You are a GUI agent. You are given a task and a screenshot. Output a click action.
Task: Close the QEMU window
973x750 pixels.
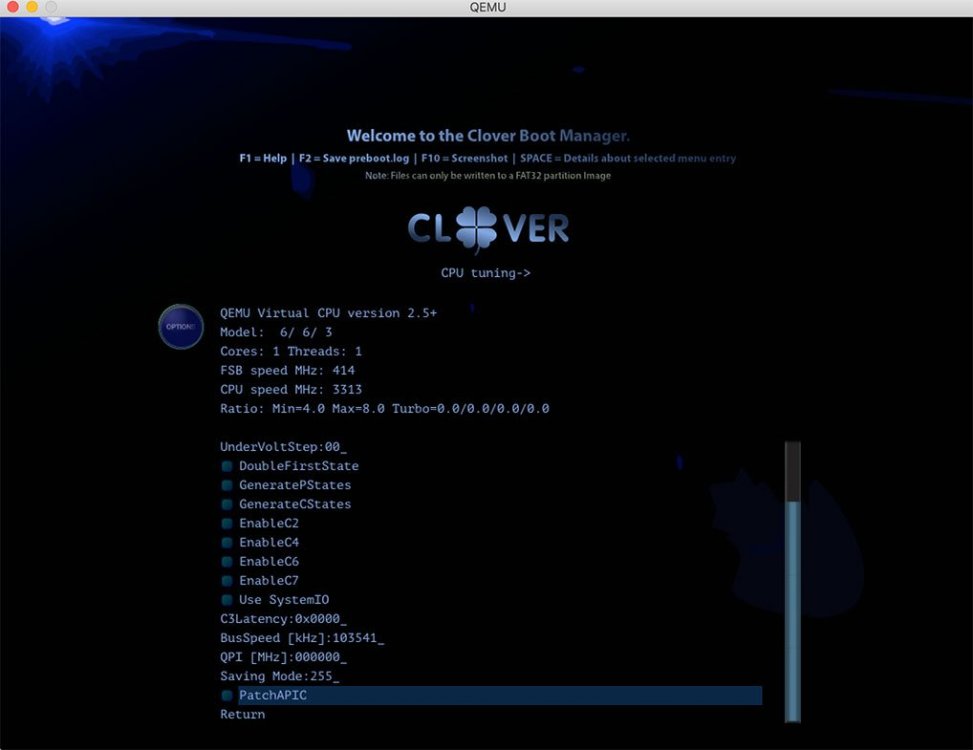(x=12, y=7)
